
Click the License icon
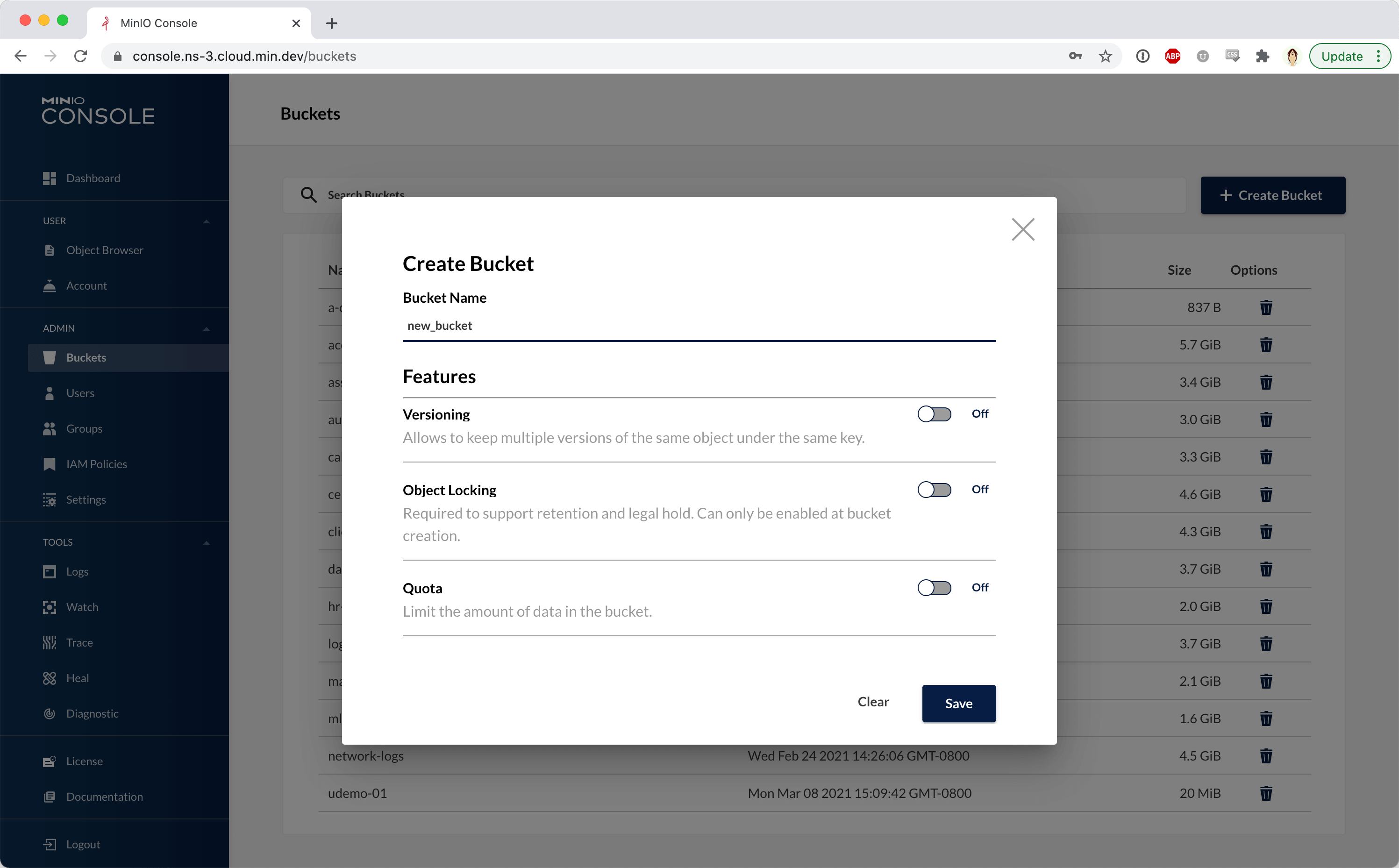pos(50,761)
